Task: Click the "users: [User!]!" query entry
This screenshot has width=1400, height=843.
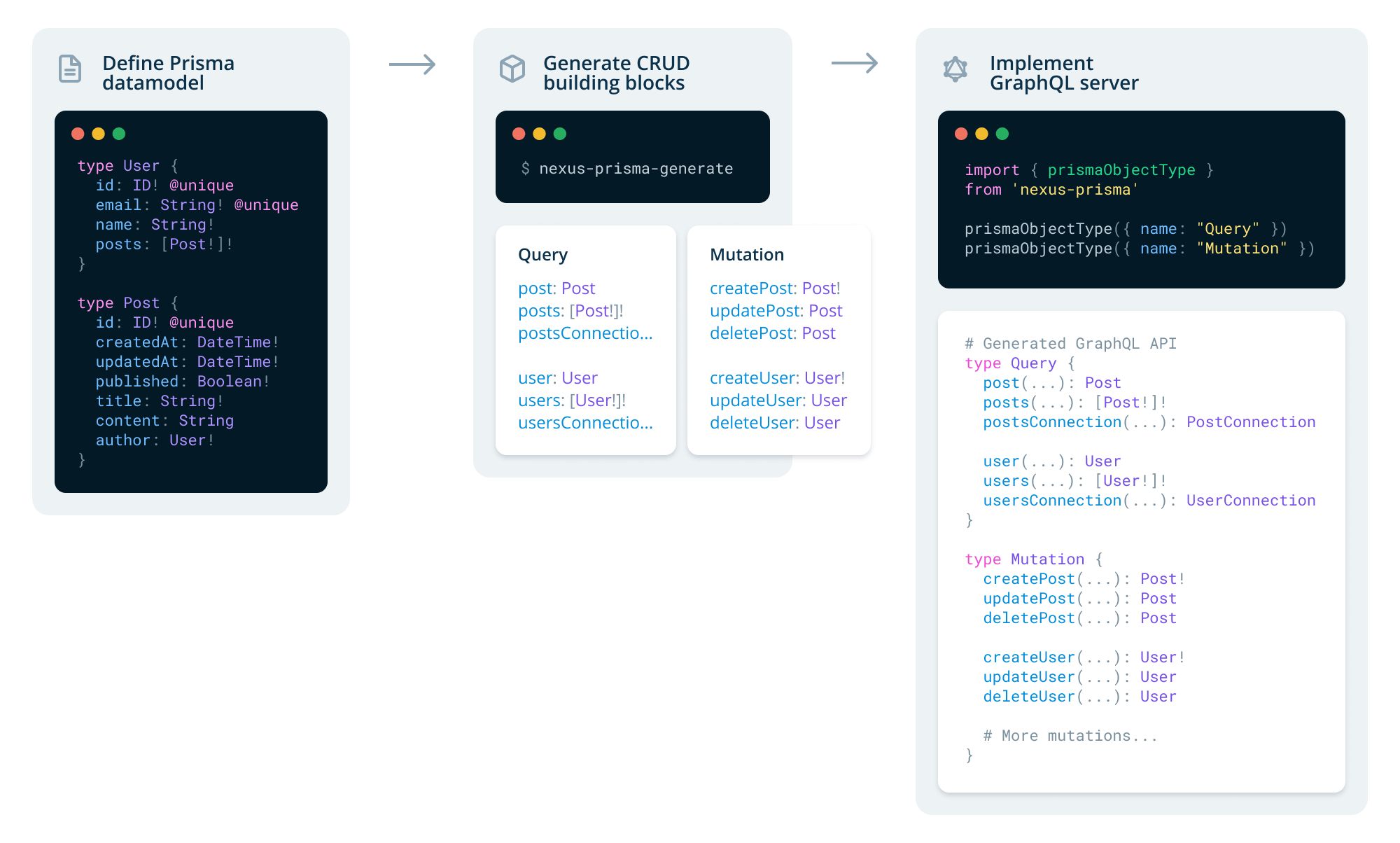Action: pyautogui.click(x=570, y=400)
